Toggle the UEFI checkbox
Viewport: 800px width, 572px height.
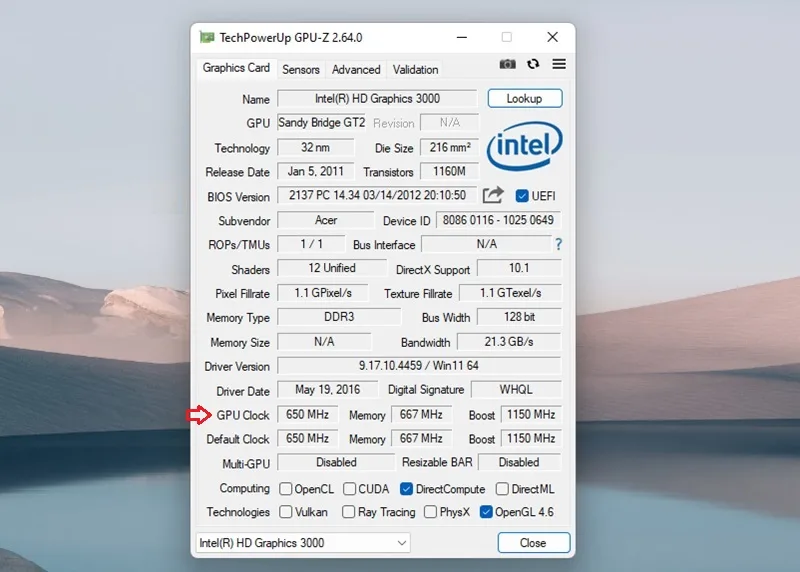click(521, 196)
